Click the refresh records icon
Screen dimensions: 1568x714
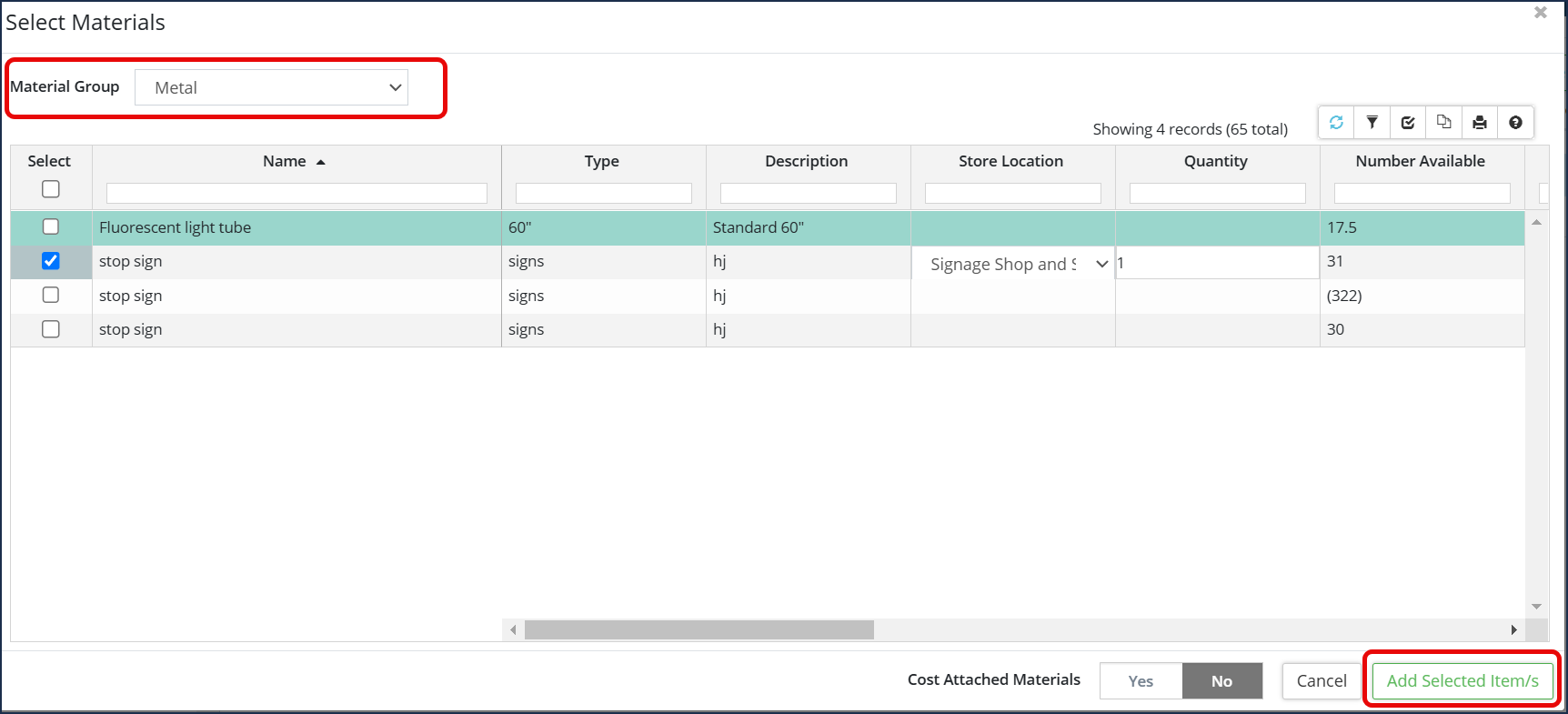(x=1336, y=123)
